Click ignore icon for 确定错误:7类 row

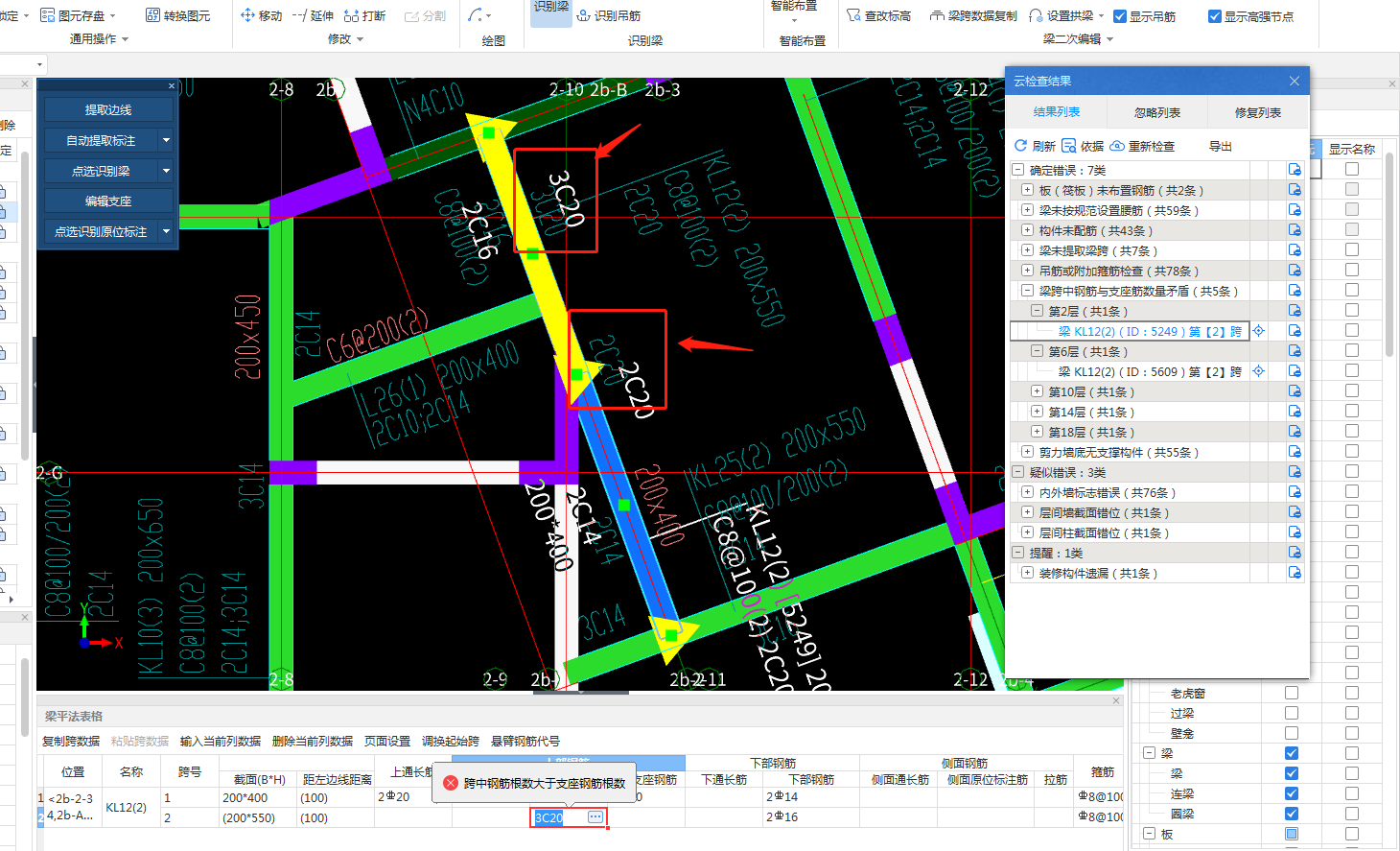coord(1295,170)
